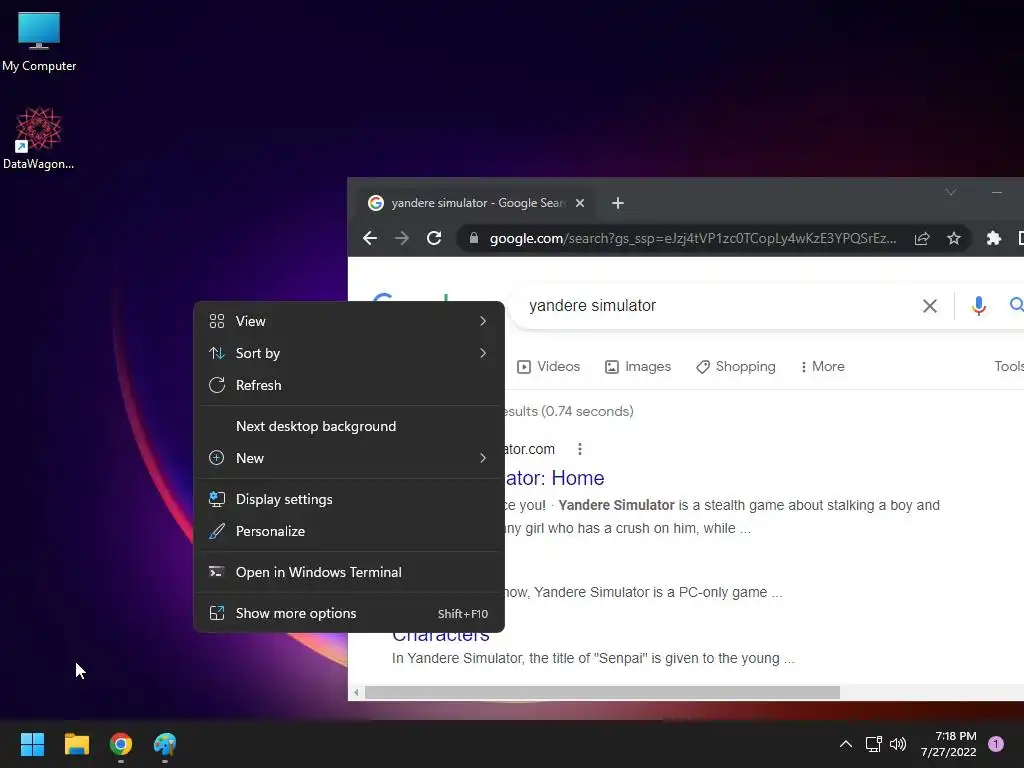Clear the Google search box
The image size is (1024, 768).
pyautogui.click(x=929, y=306)
